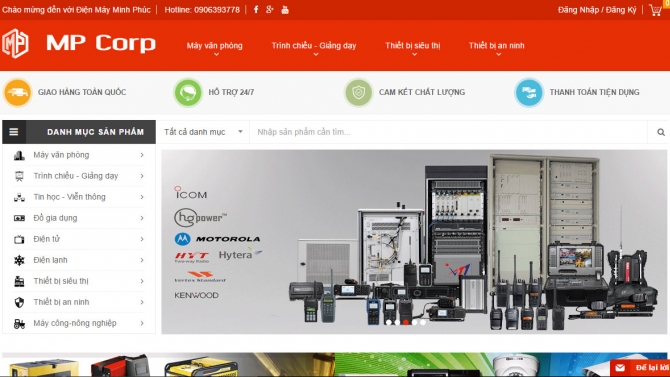This screenshot has width=670, height=377.
Task: Click the Điện tử category text
Action: pos(47,239)
